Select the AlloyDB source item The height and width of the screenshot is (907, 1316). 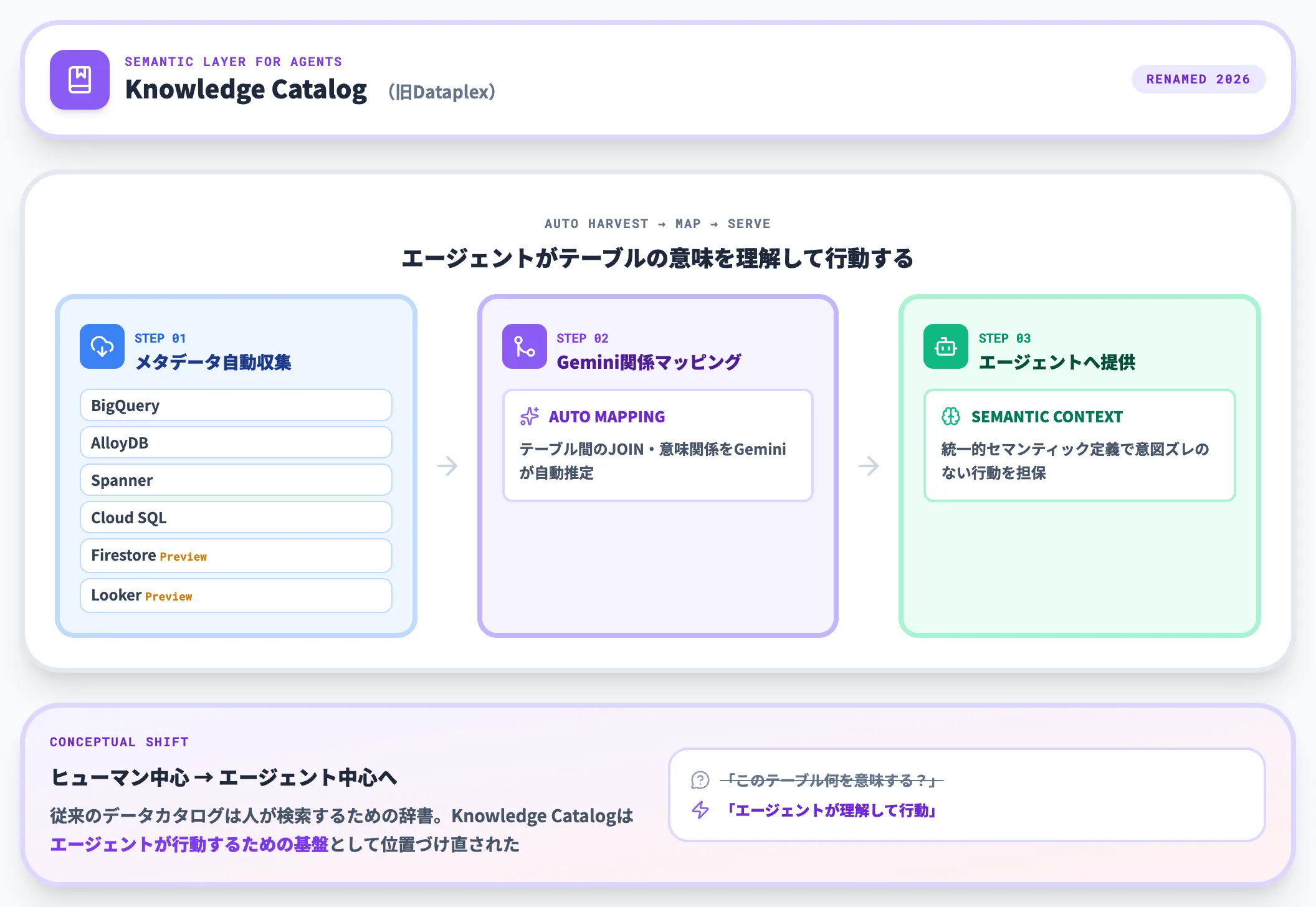click(235, 442)
